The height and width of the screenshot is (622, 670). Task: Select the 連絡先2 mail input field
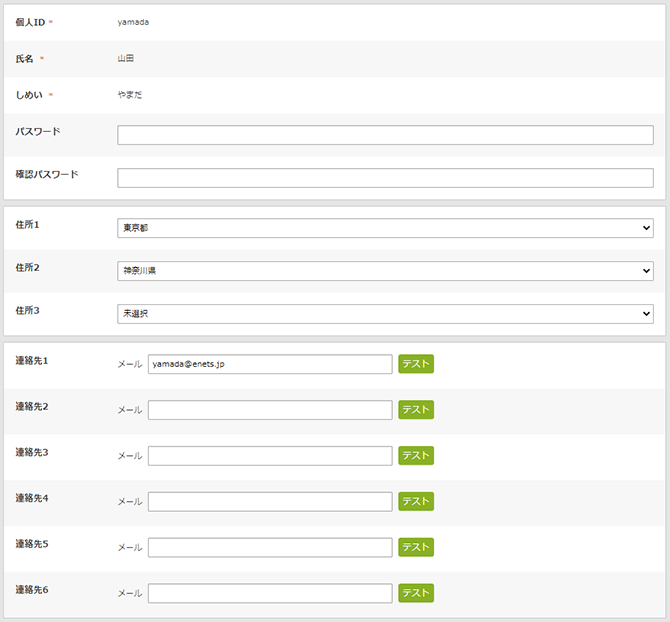coord(270,410)
